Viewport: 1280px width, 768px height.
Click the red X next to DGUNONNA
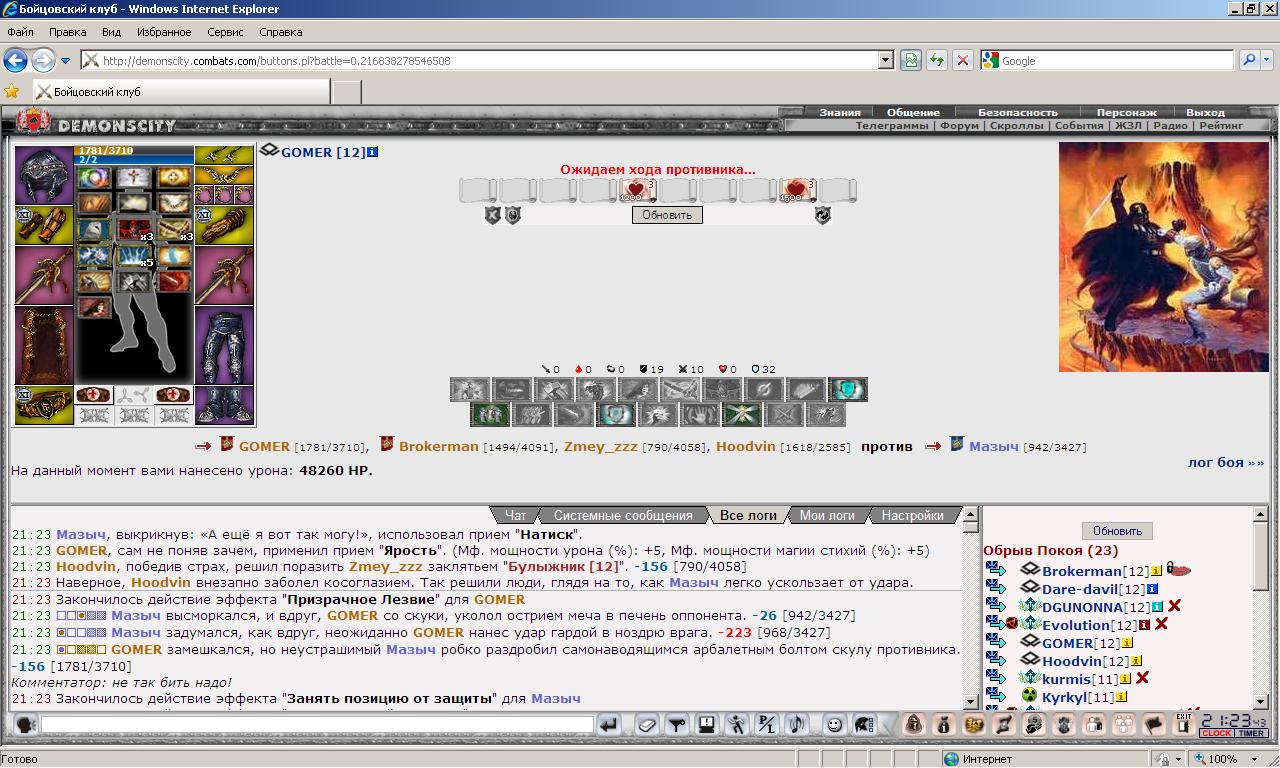pyautogui.click(x=1175, y=606)
